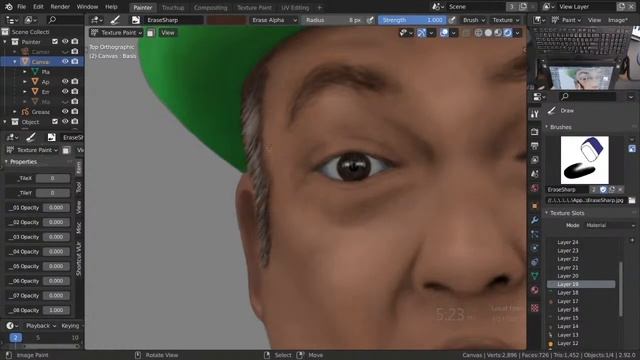
Task: Toggle the viewport gizmo display icon
Action: tap(422, 33)
